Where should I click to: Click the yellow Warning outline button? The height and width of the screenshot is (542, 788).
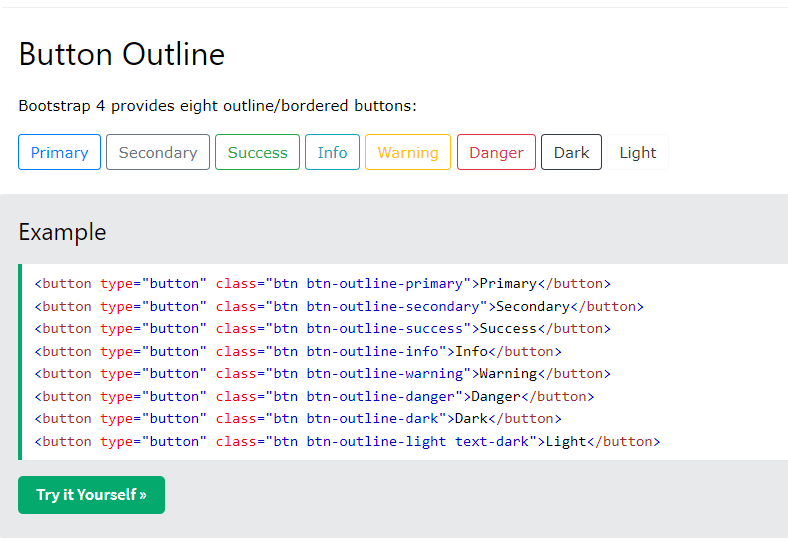click(408, 152)
